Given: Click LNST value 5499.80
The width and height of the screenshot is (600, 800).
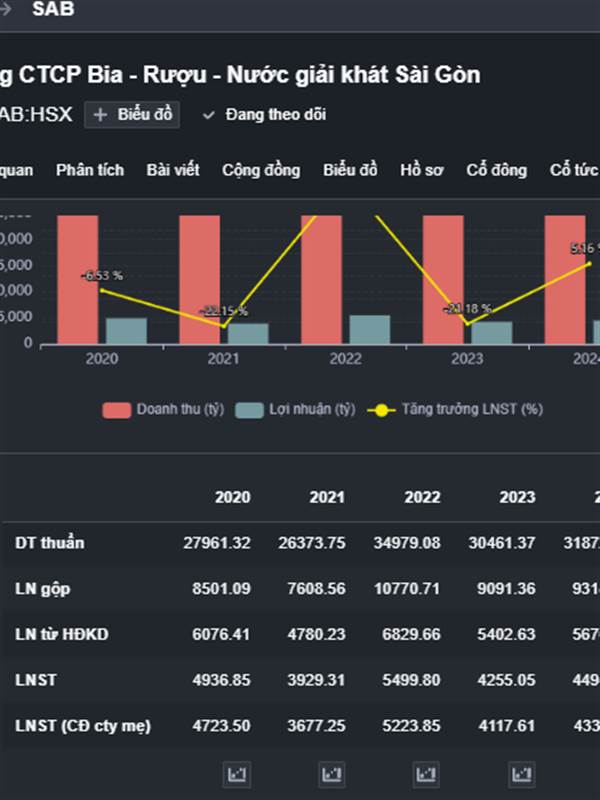Looking at the screenshot, I should click(411, 680).
